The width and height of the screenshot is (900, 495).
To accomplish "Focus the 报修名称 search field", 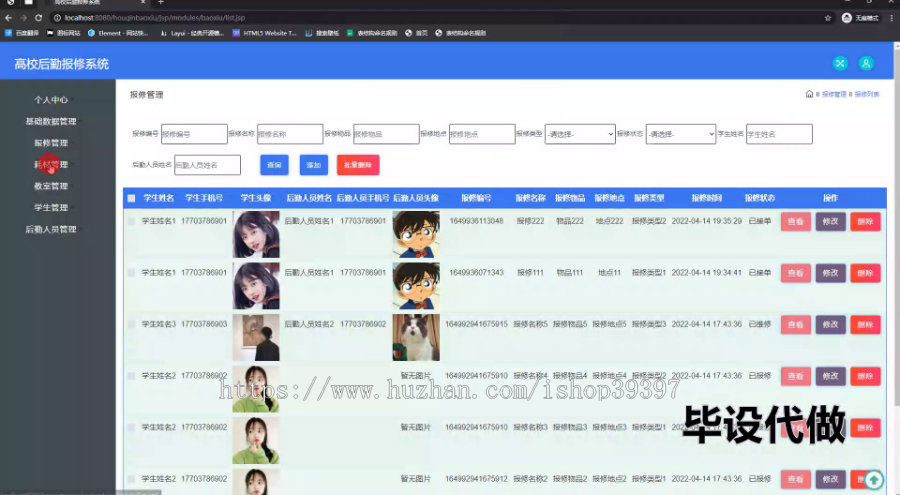I will coord(290,134).
